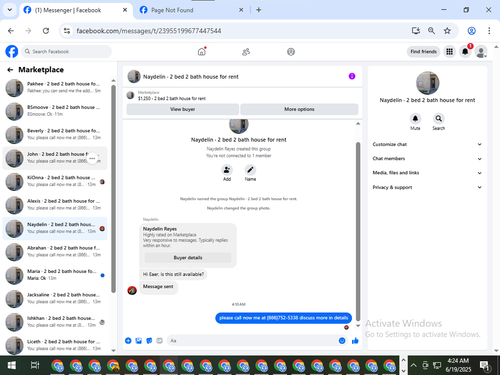
Task: Close the Page Not Found tab
Action: (x=241, y=10)
